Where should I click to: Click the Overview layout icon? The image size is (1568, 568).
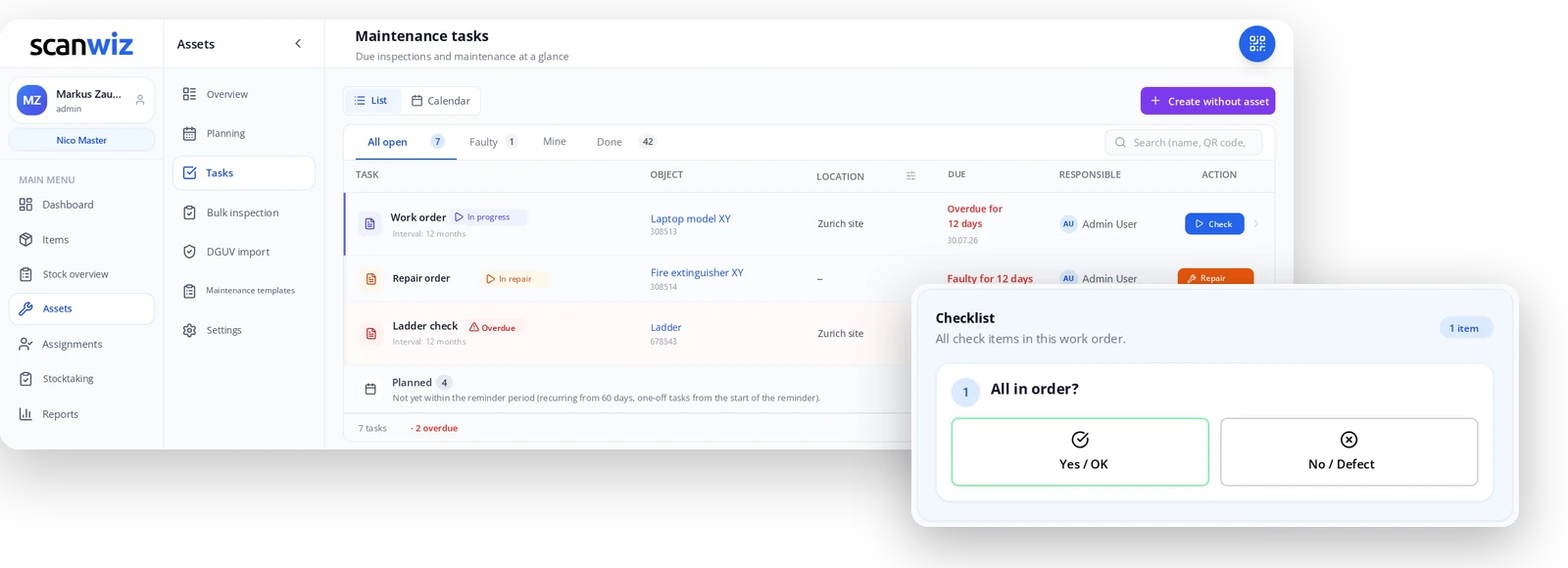(189, 94)
